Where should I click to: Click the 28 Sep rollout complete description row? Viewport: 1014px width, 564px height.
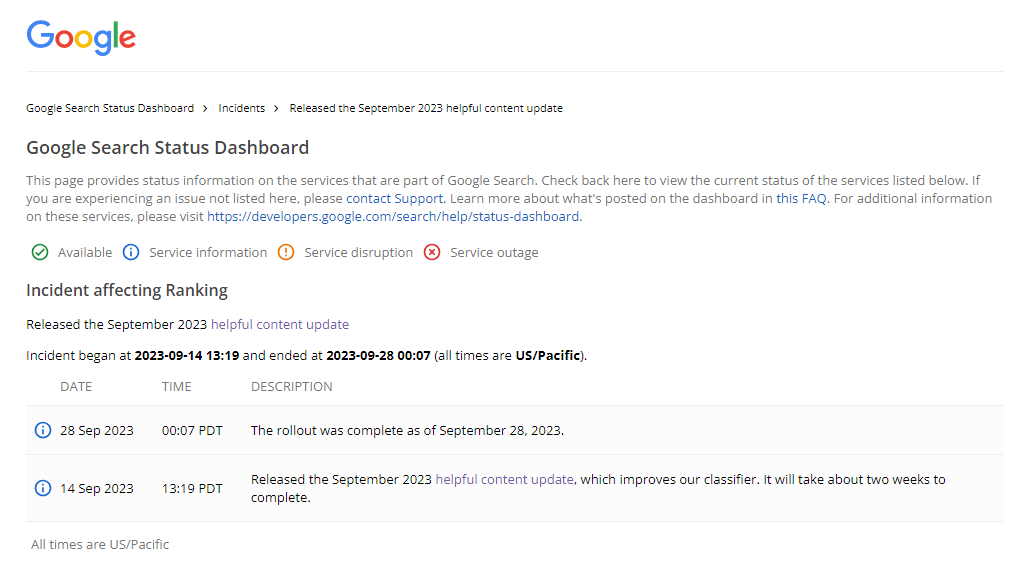[515, 430]
